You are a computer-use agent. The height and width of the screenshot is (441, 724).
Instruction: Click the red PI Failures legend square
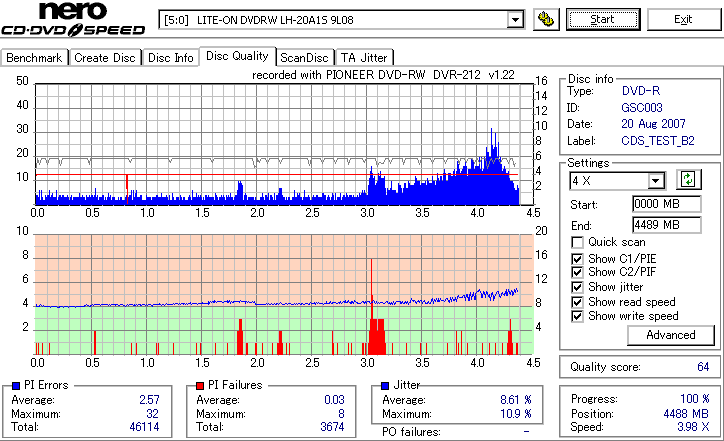click(200, 385)
